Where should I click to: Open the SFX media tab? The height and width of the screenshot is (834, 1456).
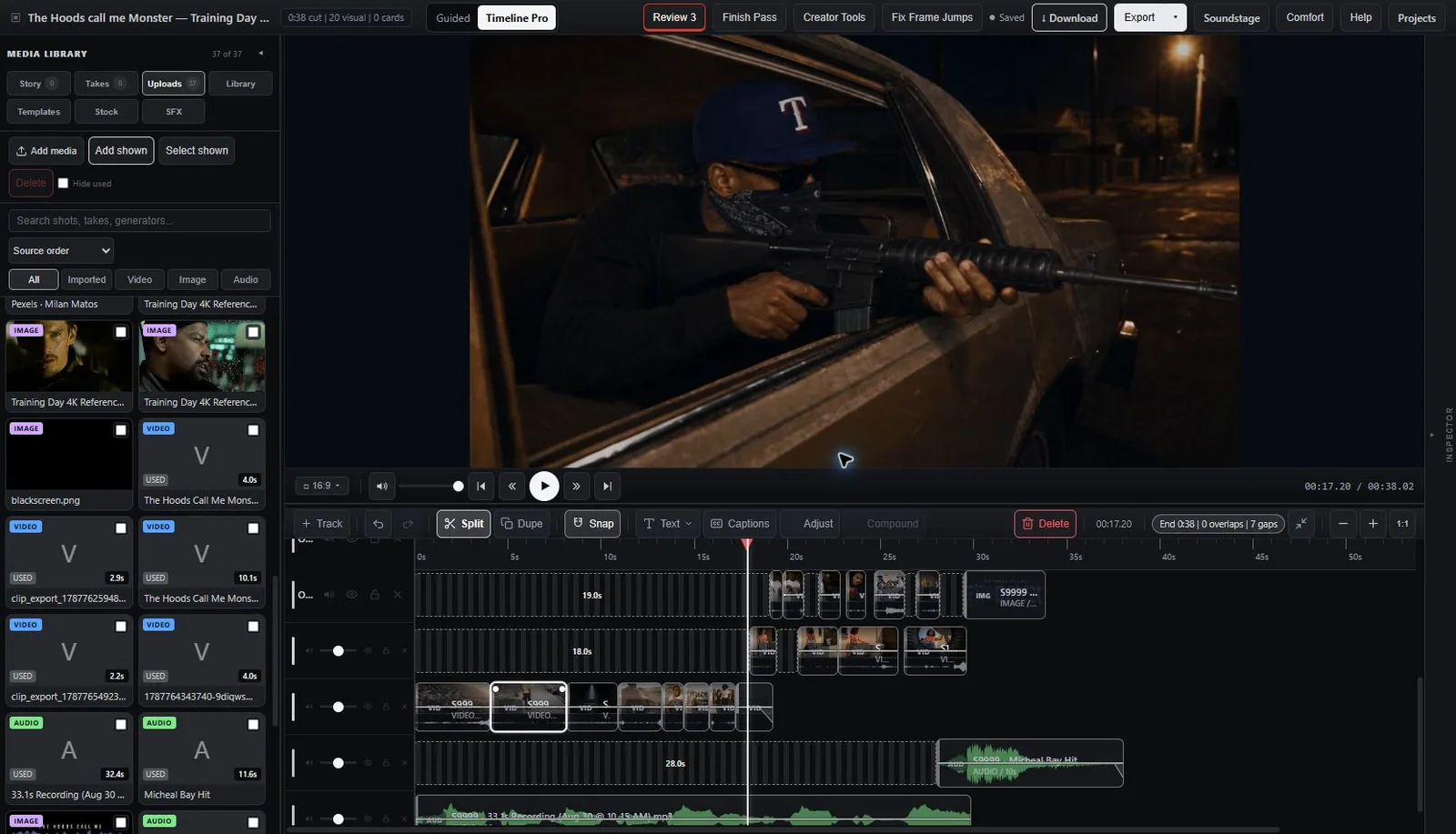pos(174,112)
